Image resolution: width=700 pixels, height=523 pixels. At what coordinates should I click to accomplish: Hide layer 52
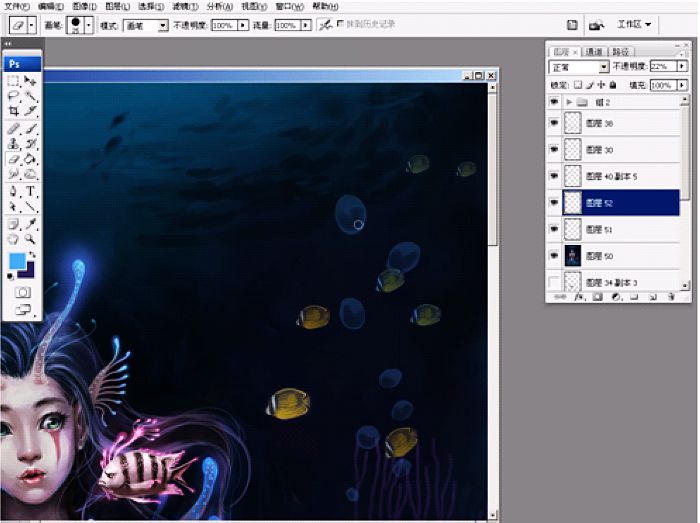click(554, 203)
